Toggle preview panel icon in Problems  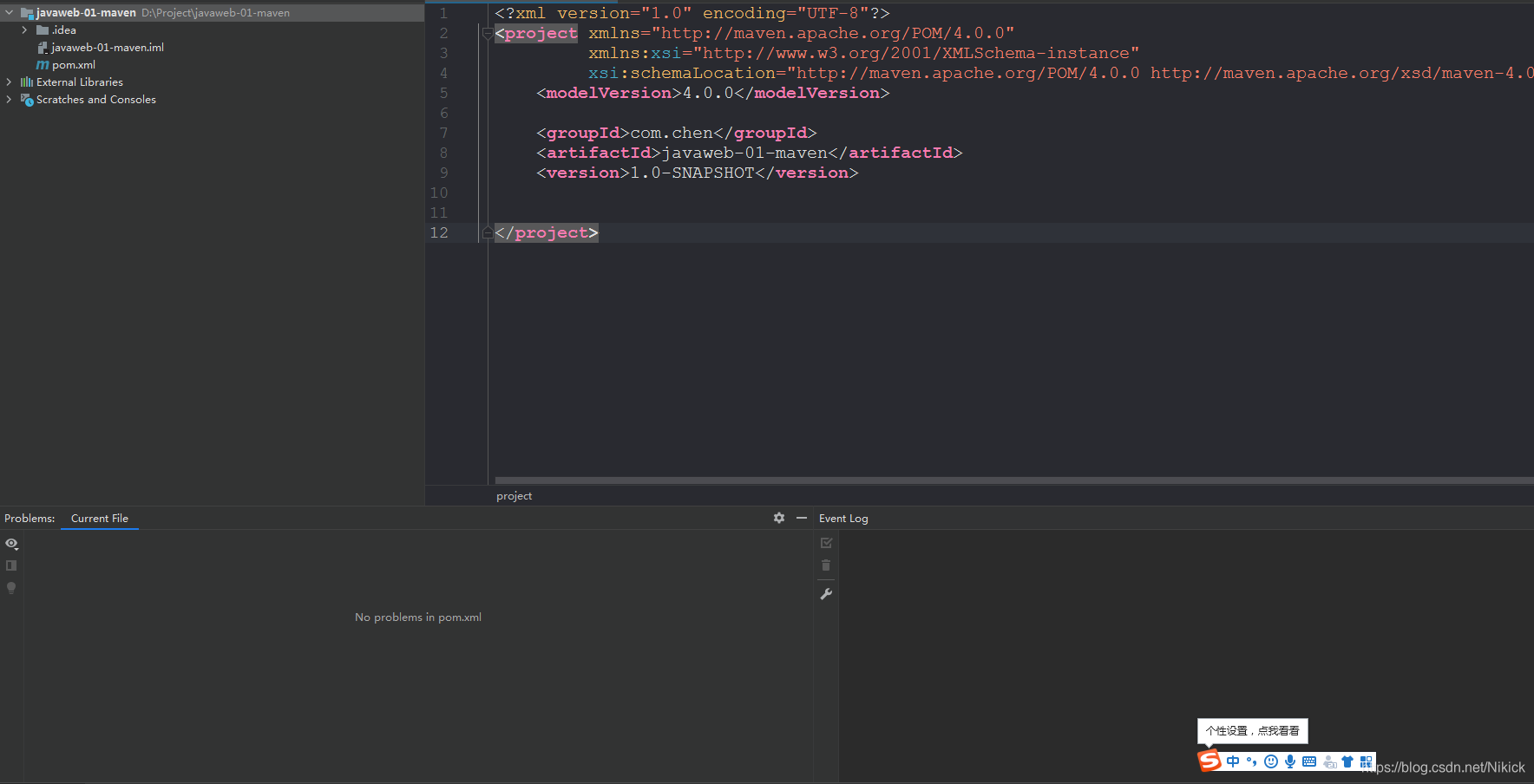click(x=11, y=565)
